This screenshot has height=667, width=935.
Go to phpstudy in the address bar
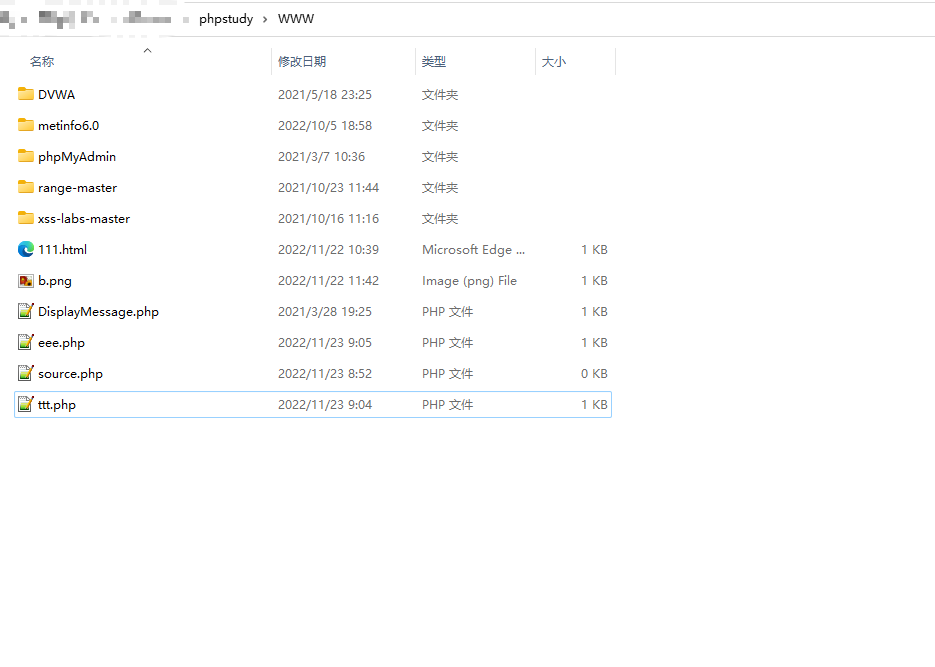click(226, 19)
